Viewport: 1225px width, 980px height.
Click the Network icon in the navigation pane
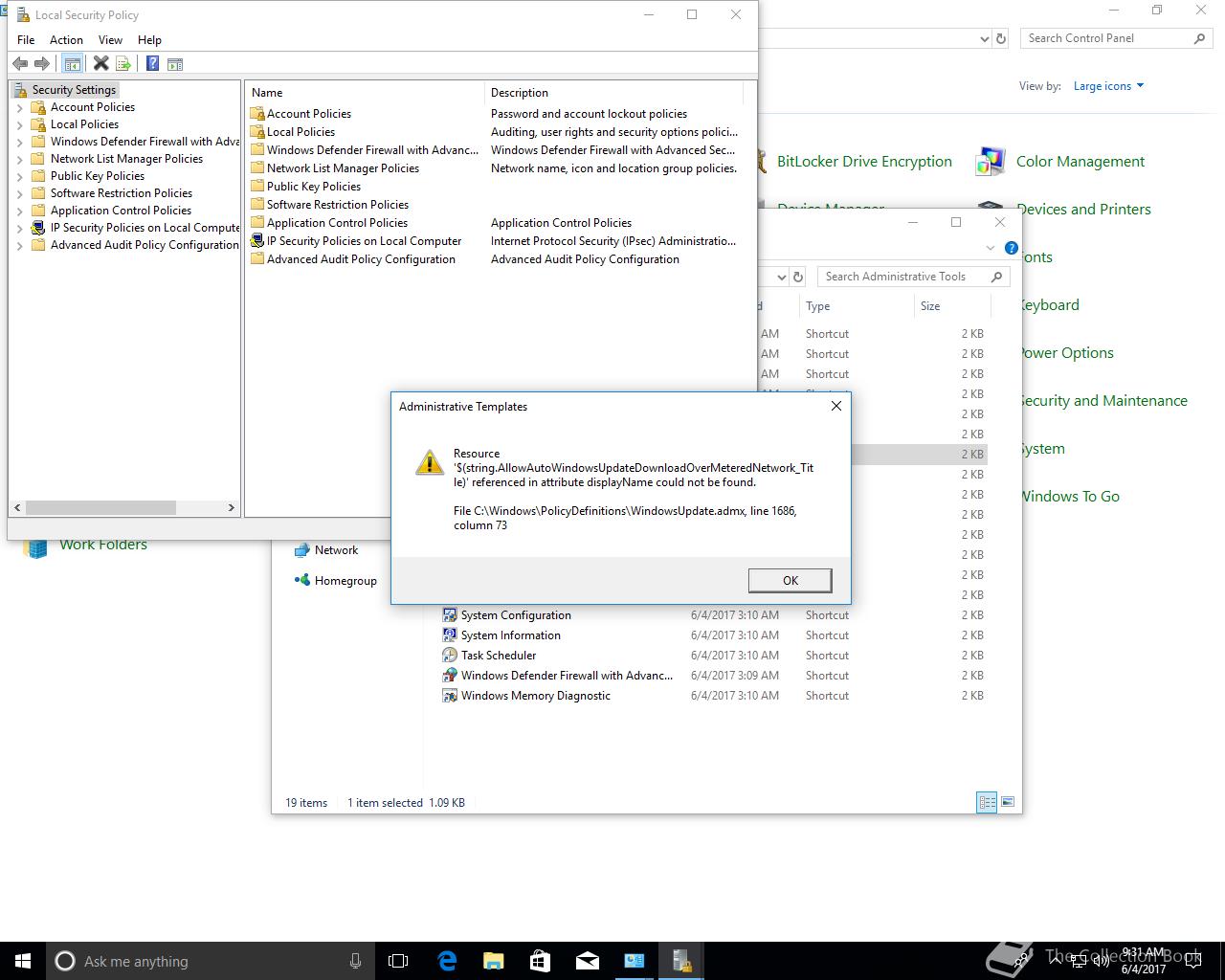point(302,550)
